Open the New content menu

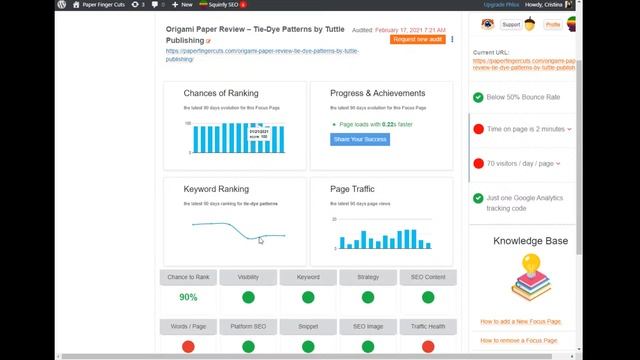click(x=182, y=4)
